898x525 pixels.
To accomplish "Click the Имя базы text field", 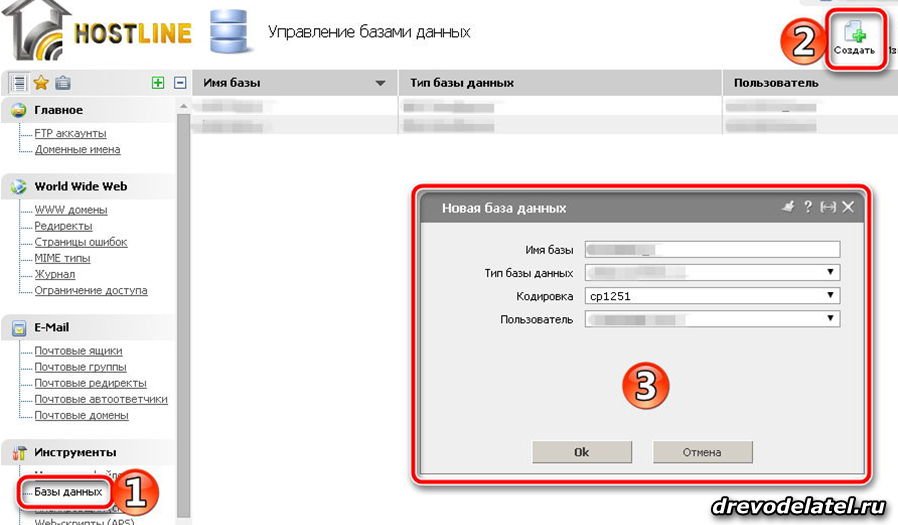I will 712,249.
